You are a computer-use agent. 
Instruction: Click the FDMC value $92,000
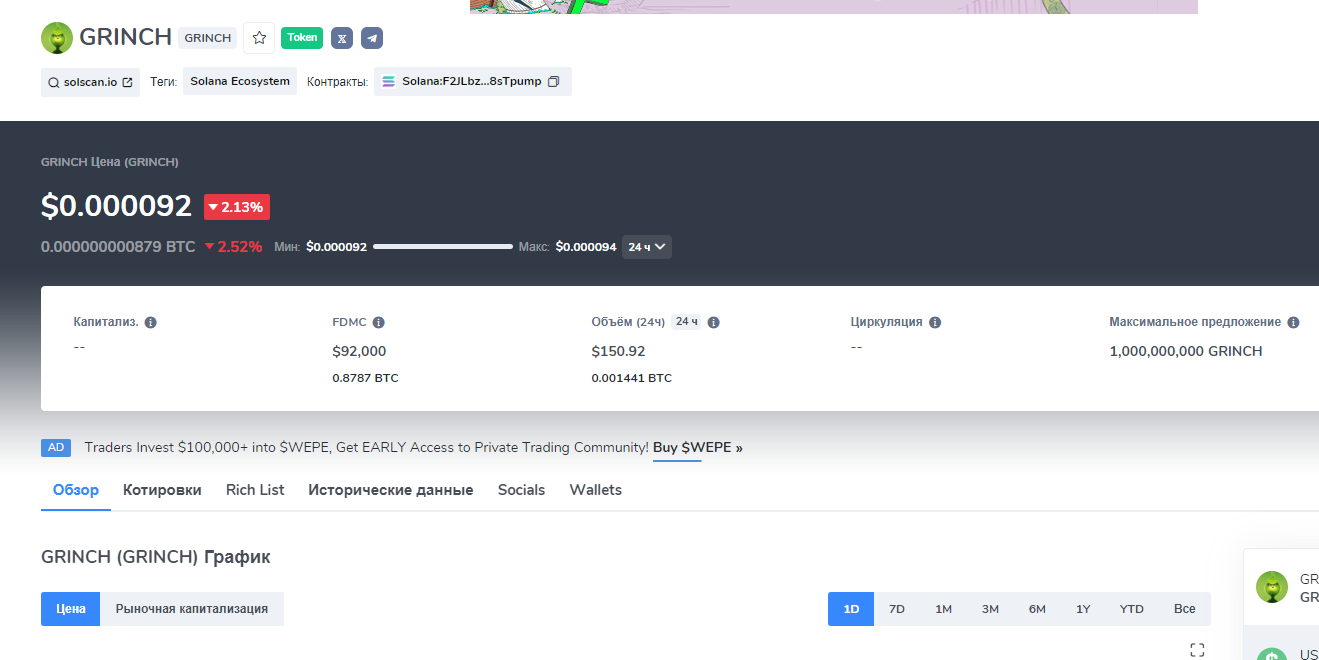point(359,351)
